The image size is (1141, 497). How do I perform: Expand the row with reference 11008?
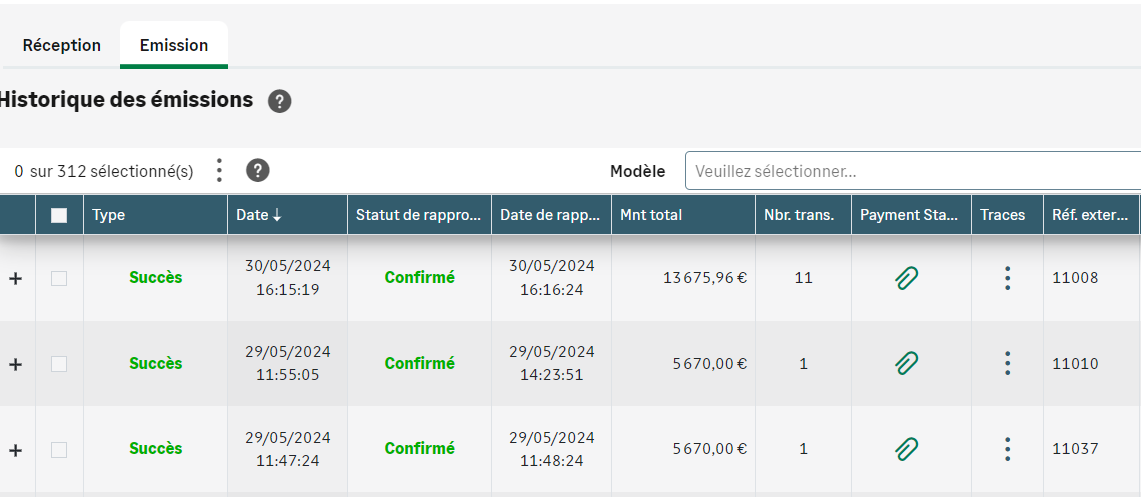coord(15,279)
